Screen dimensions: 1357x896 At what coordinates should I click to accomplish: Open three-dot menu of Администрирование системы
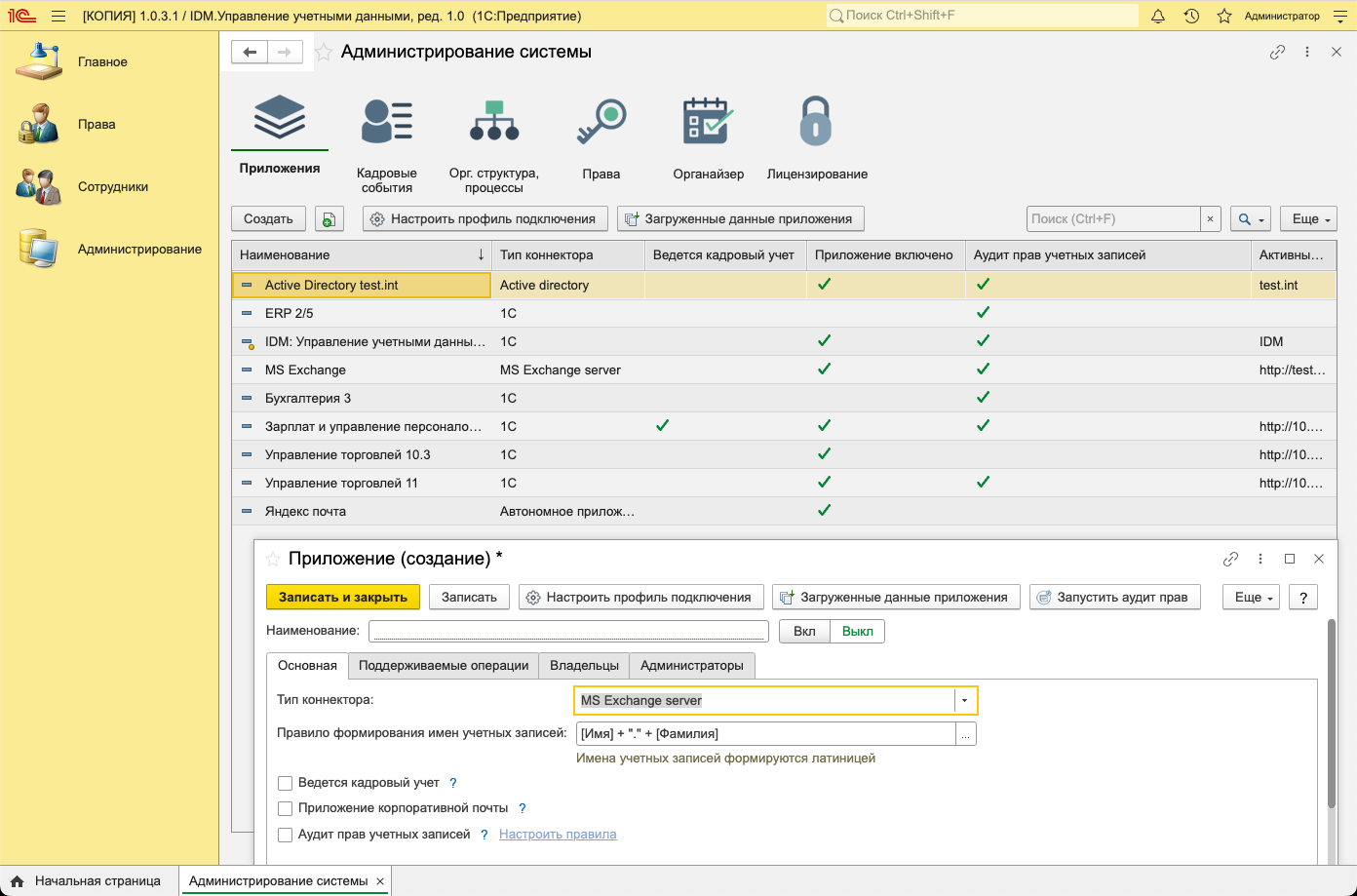(1307, 53)
